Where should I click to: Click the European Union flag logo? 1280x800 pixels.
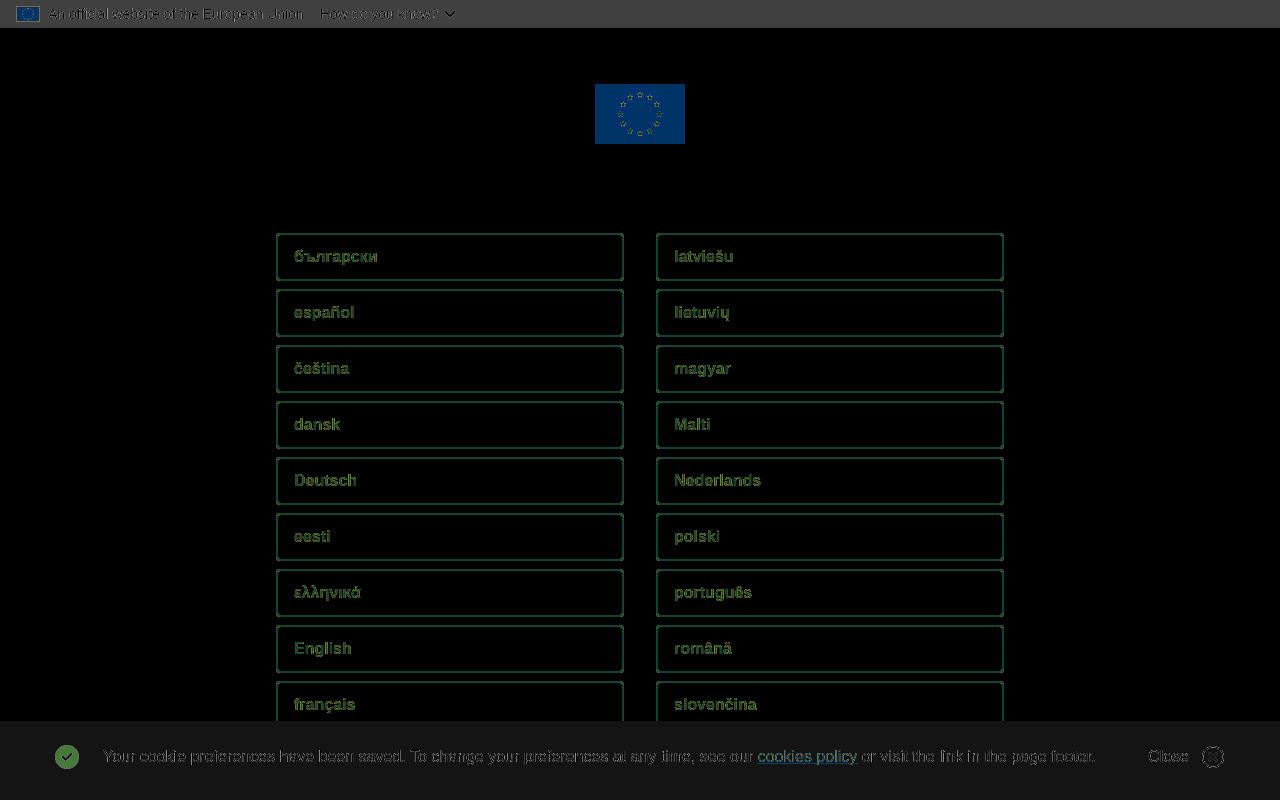coord(640,114)
